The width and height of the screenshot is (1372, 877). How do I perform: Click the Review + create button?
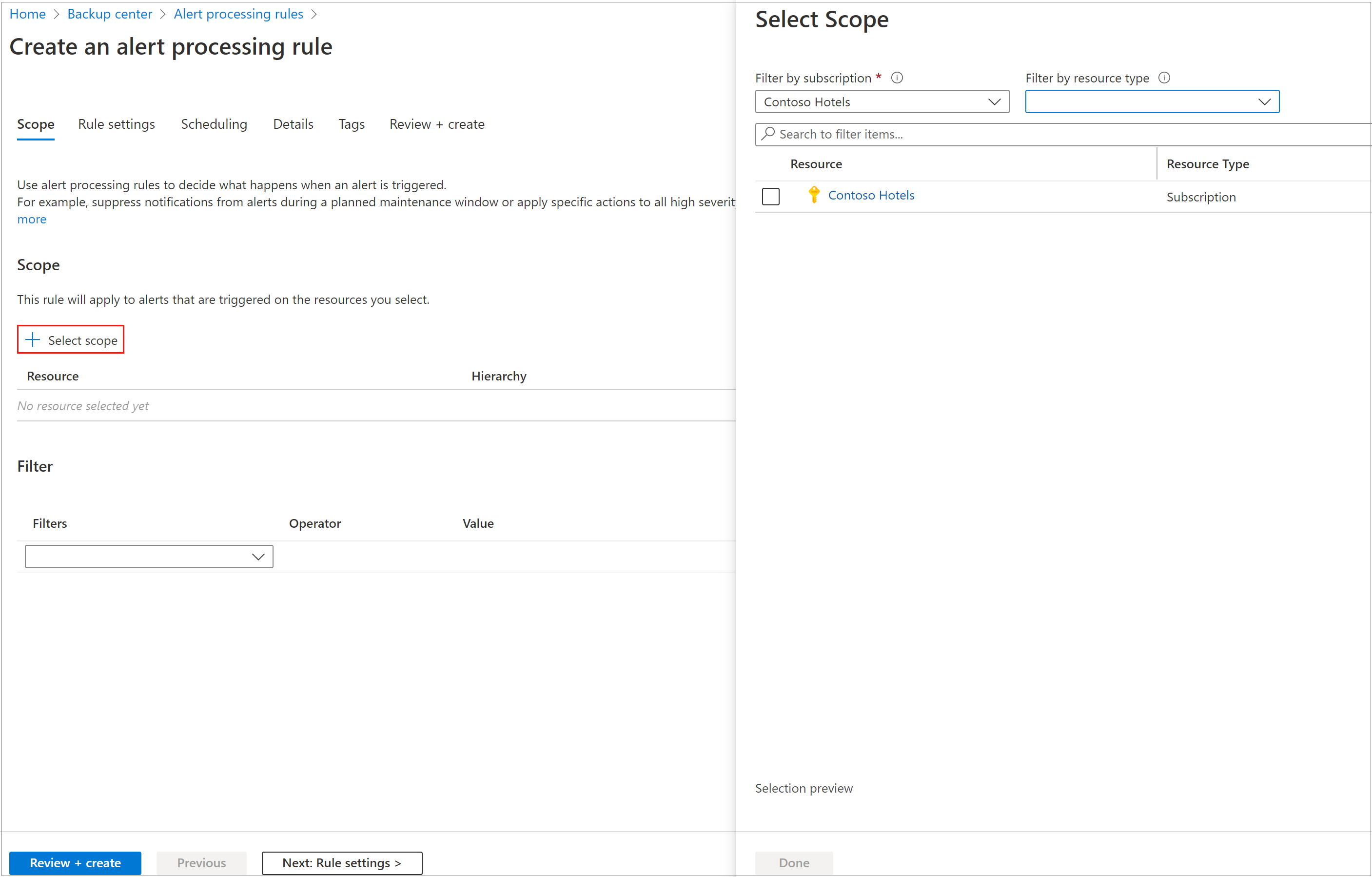pos(76,862)
